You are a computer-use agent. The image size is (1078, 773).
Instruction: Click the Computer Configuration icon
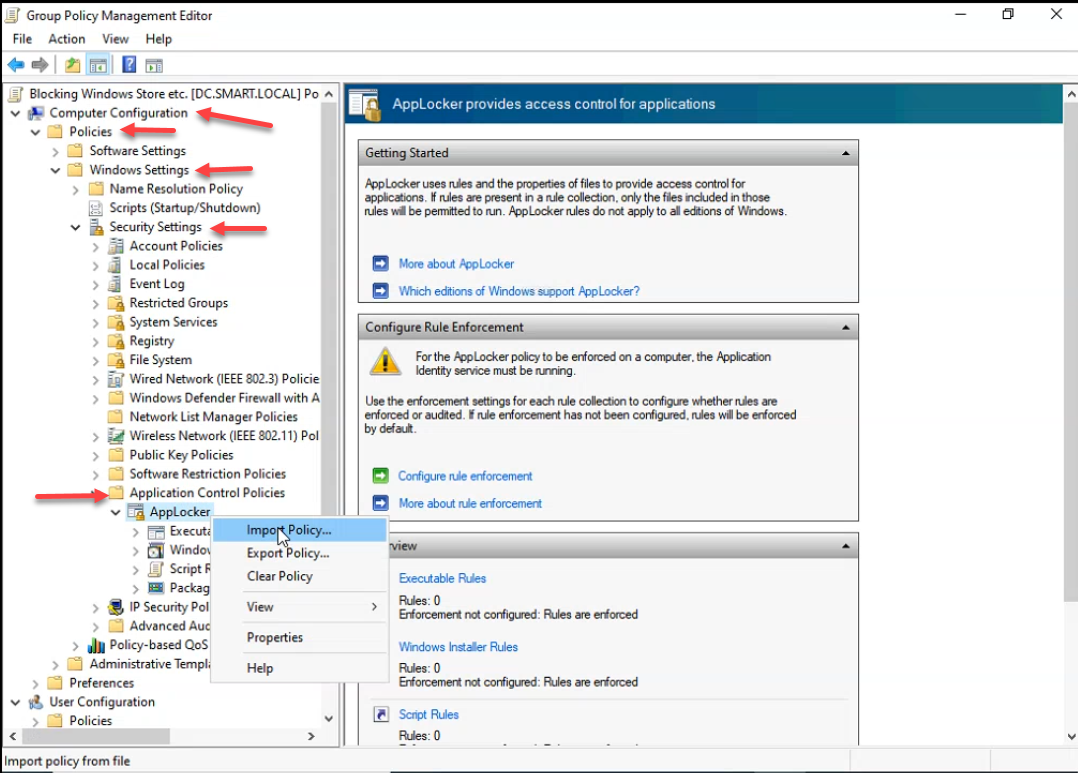tap(36, 113)
